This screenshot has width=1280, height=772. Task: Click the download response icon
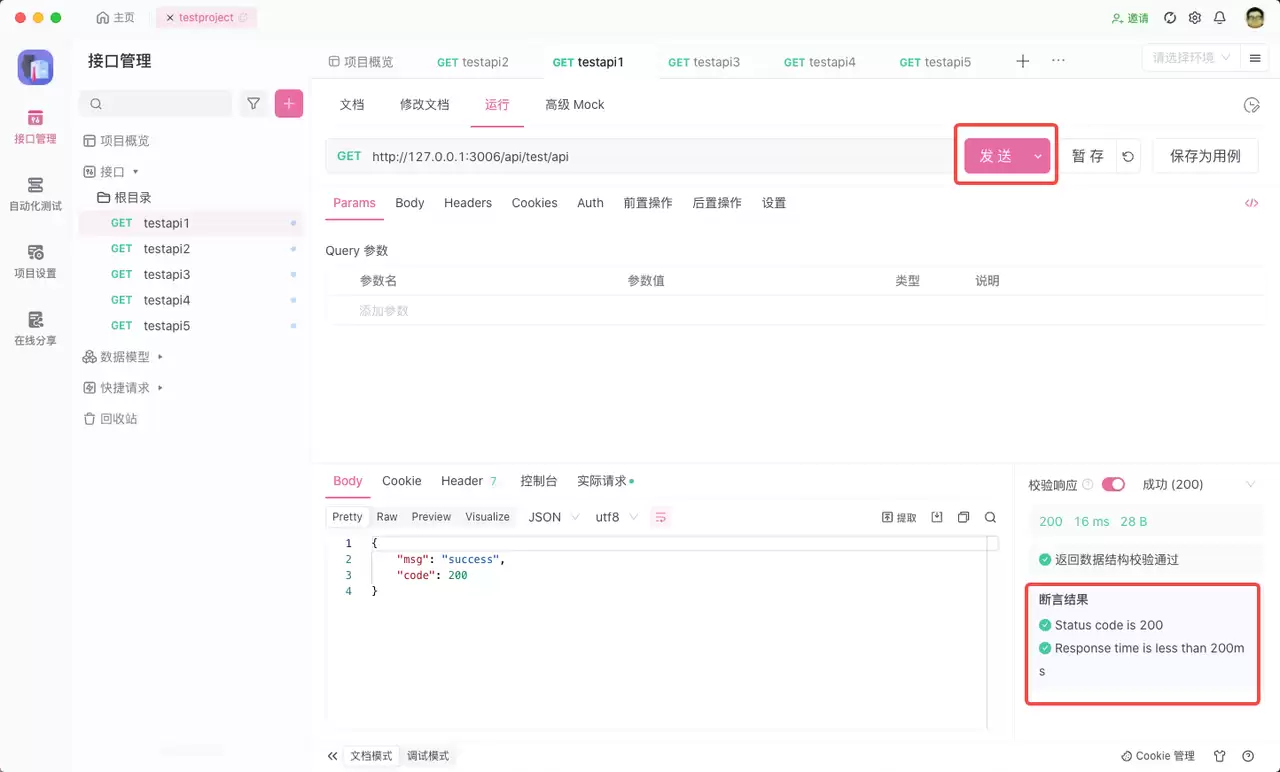[x=937, y=517]
